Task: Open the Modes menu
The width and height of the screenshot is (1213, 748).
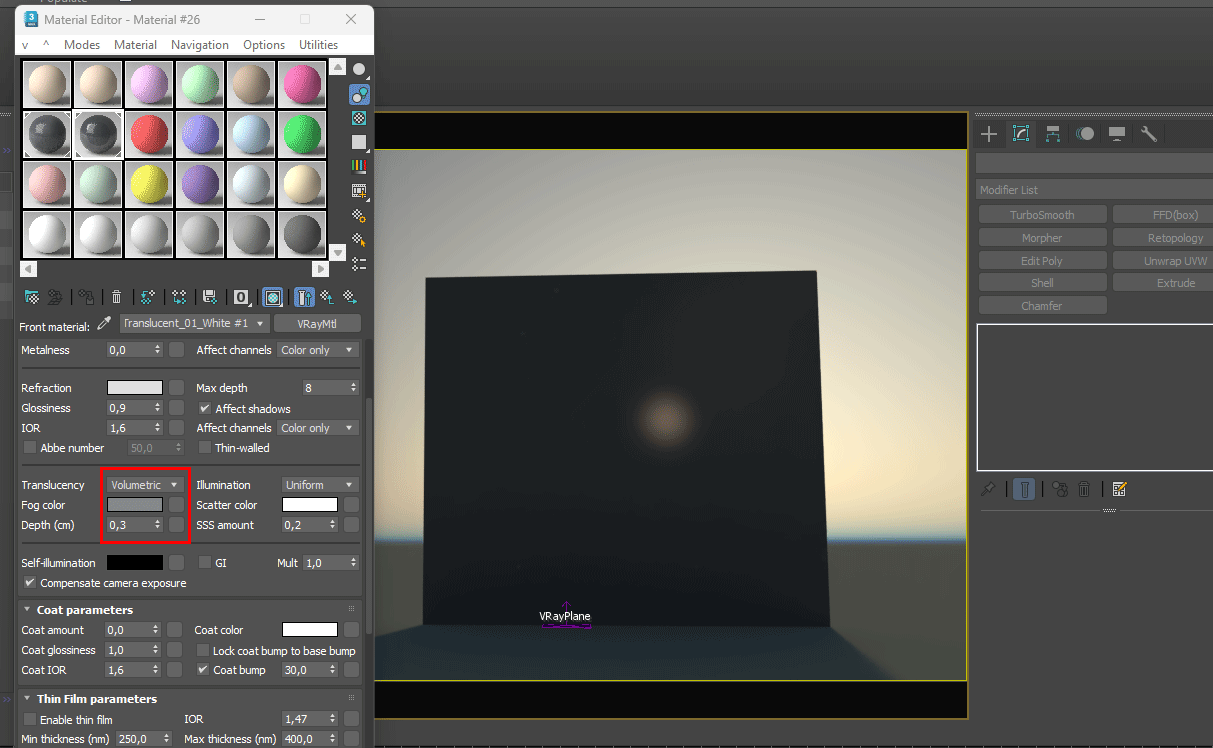Action: click(x=82, y=45)
